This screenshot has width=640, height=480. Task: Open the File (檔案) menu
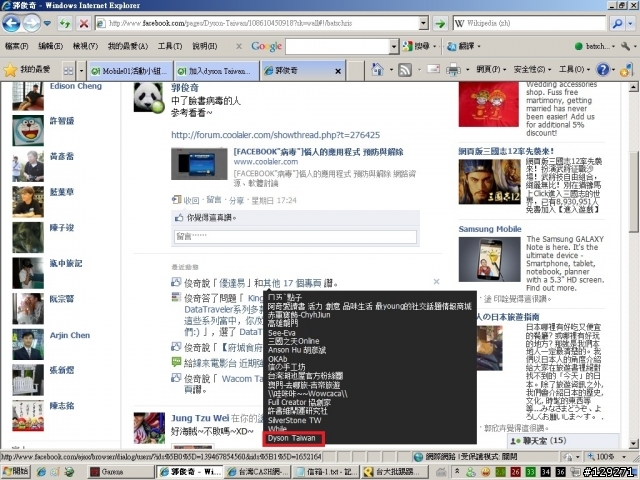[x=16, y=46]
